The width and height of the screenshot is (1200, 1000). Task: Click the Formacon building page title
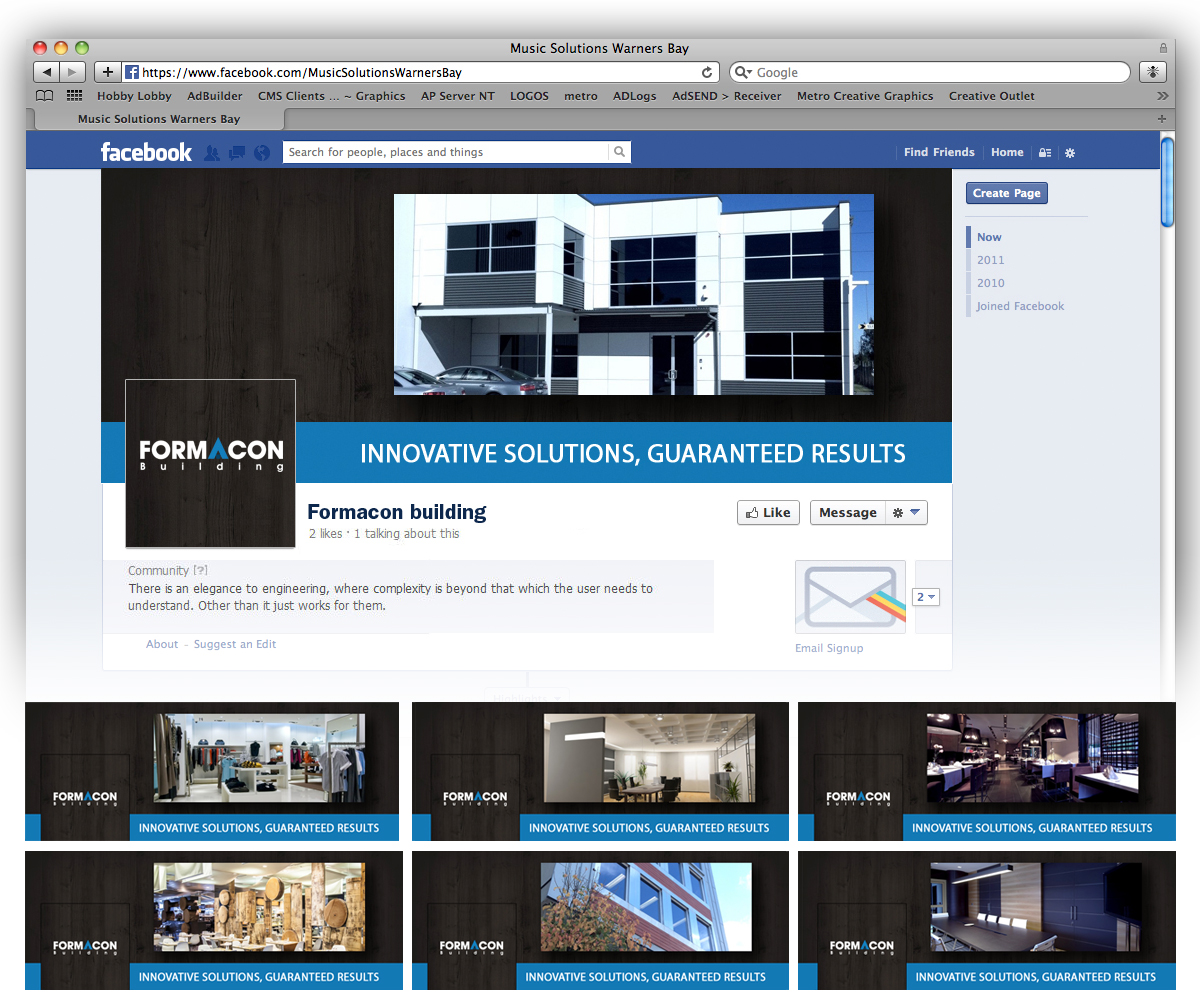[397, 512]
